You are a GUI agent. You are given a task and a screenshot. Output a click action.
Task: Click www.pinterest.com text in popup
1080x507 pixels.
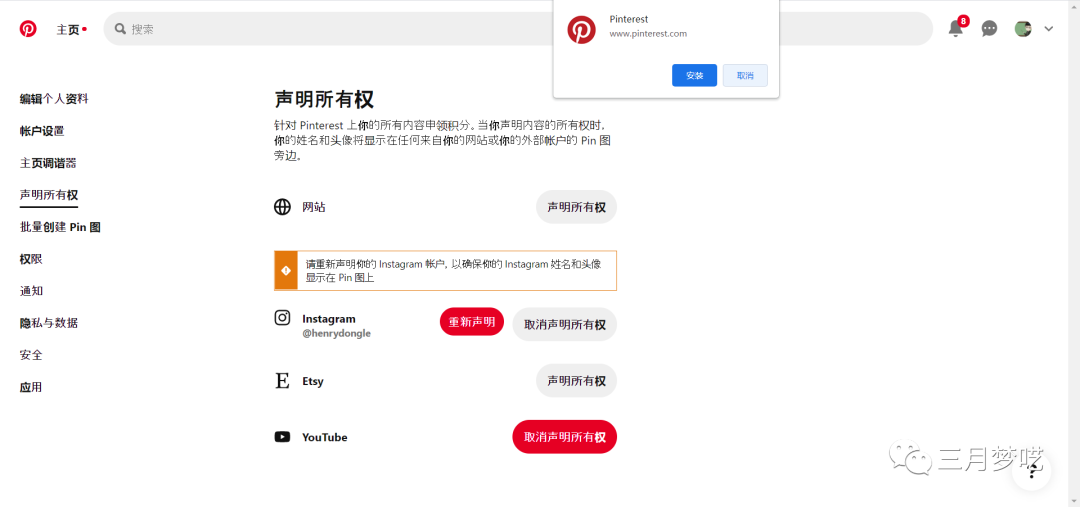(x=648, y=33)
